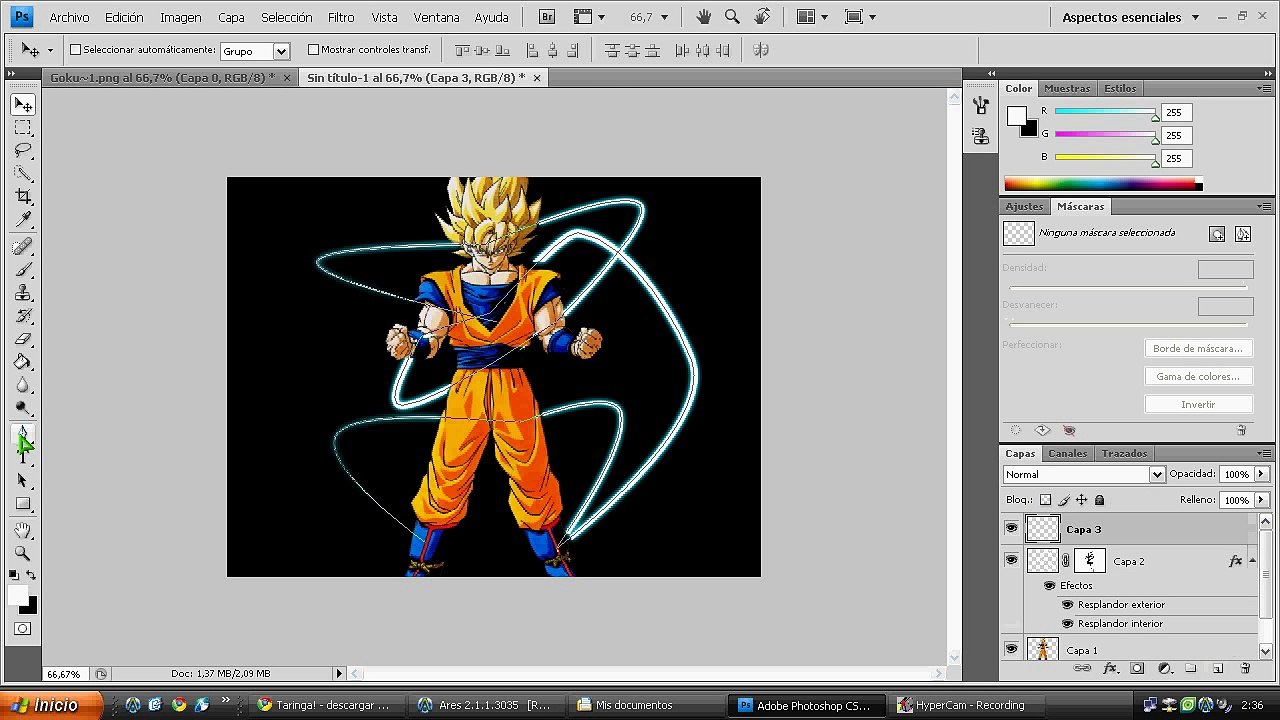The height and width of the screenshot is (720, 1280).
Task: Select the Path Selection arrow tool
Action: [23, 481]
